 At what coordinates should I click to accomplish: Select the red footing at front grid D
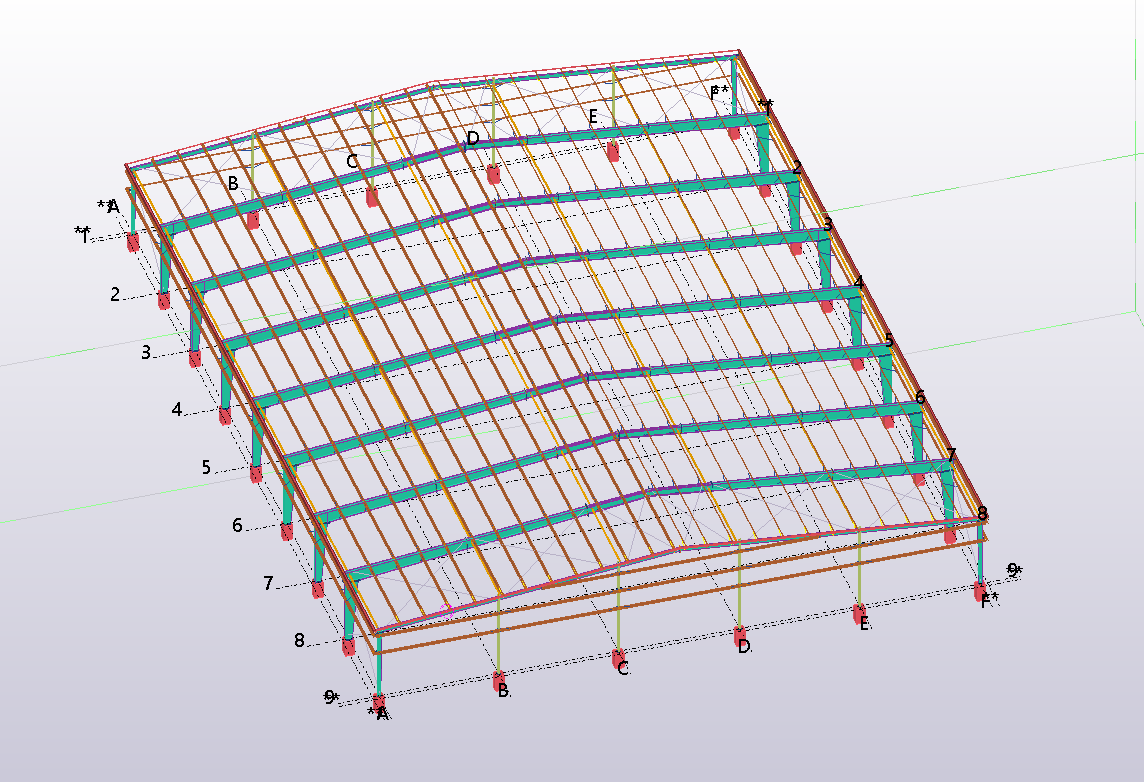click(740, 634)
